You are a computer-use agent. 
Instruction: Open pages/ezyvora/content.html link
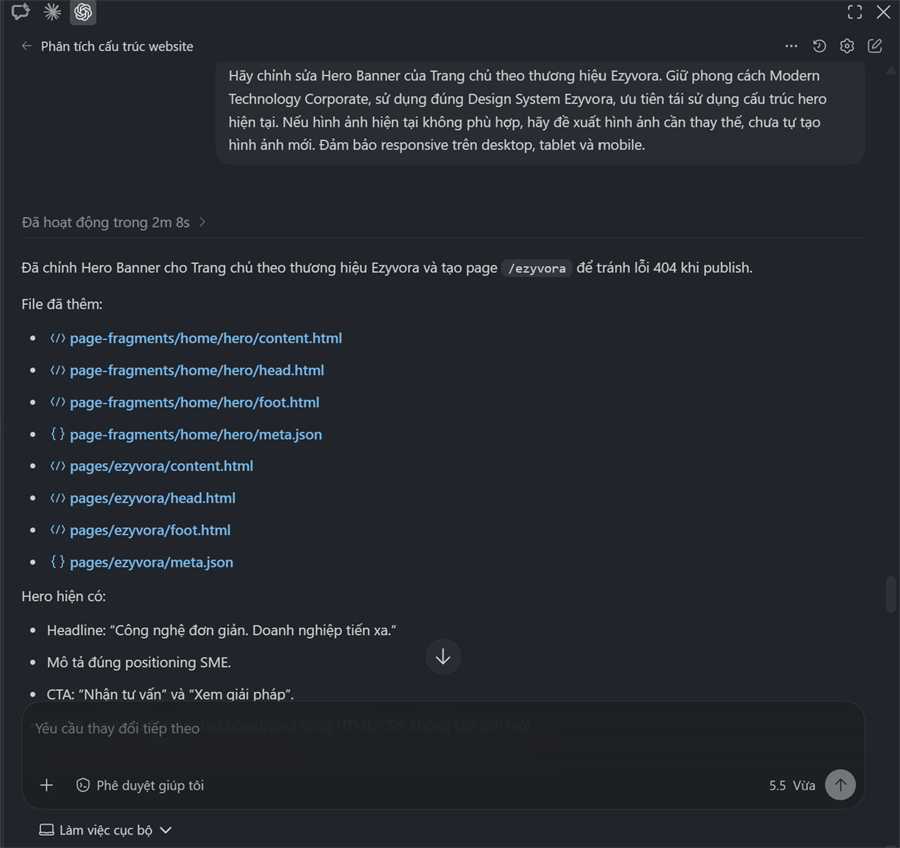click(x=161, y=466)
